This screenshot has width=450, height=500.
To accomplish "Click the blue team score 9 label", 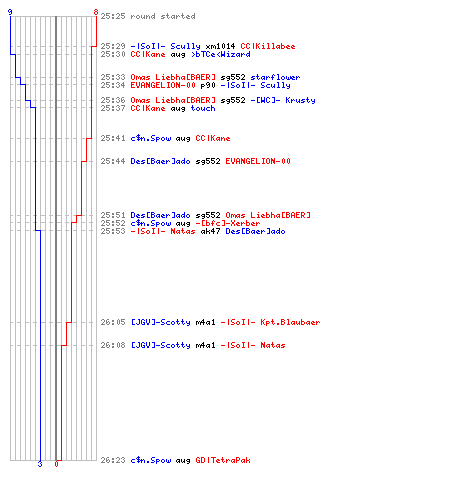I will point(10,12).
